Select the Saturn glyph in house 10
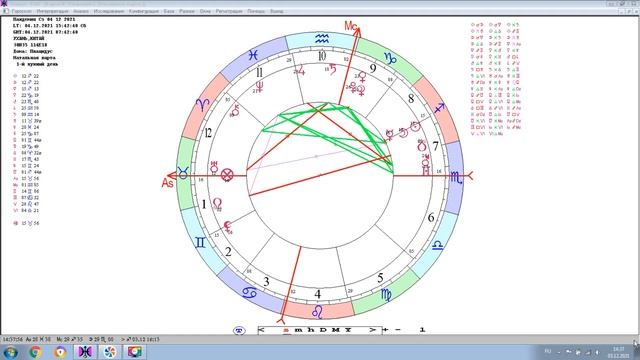 pos(333,69)
